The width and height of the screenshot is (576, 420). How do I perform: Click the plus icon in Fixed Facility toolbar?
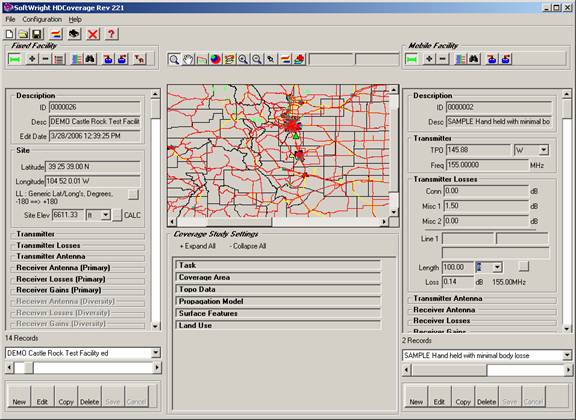click(x=32, y=59)
